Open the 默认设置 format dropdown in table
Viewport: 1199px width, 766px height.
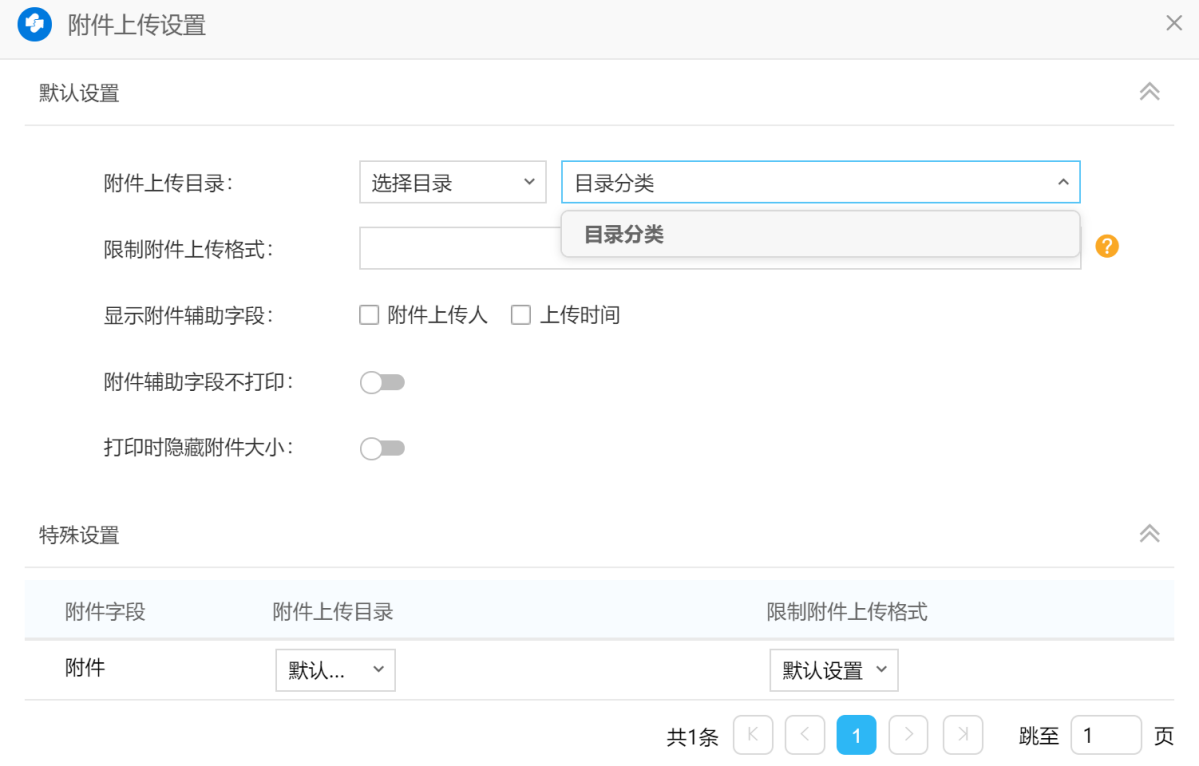(x=833, y=670)
